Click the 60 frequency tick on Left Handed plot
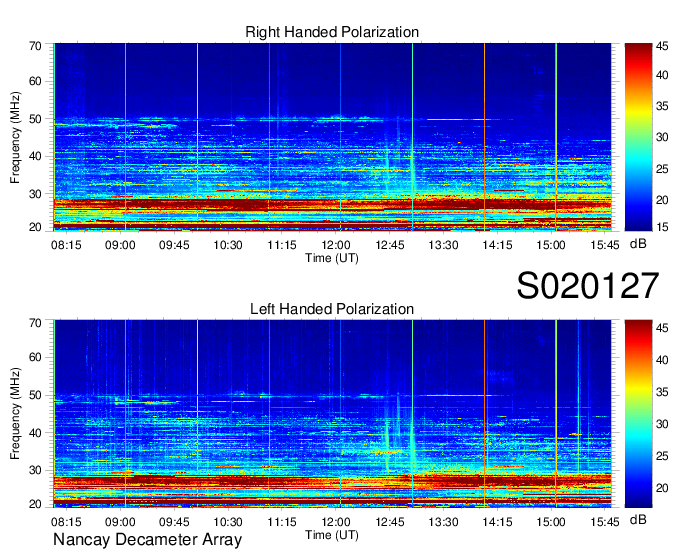 [x=36, y=358]
